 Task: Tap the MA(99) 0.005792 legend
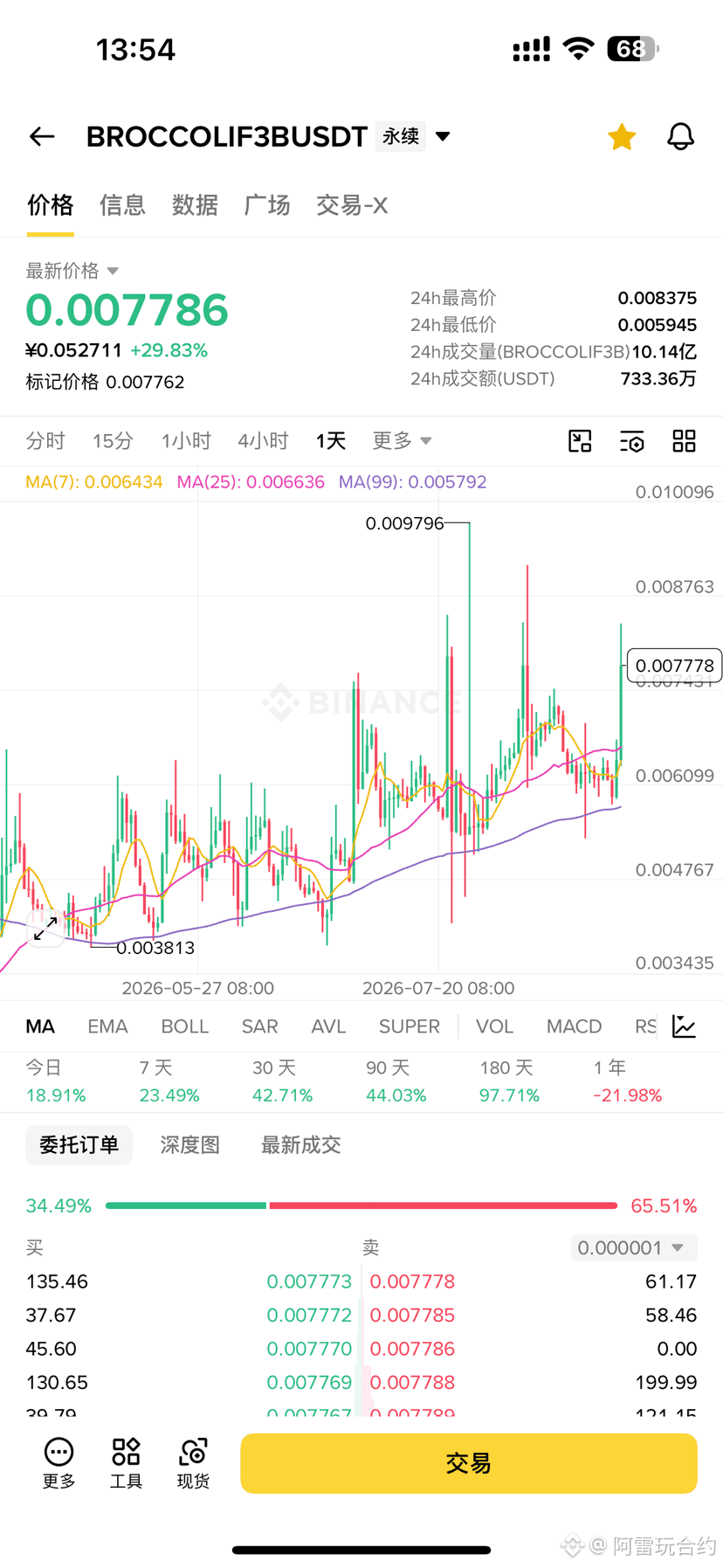tap(412, 482)
